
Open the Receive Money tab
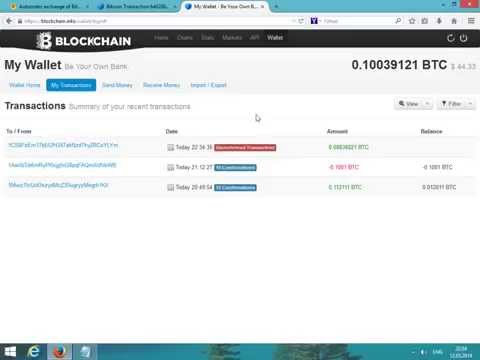161,85
